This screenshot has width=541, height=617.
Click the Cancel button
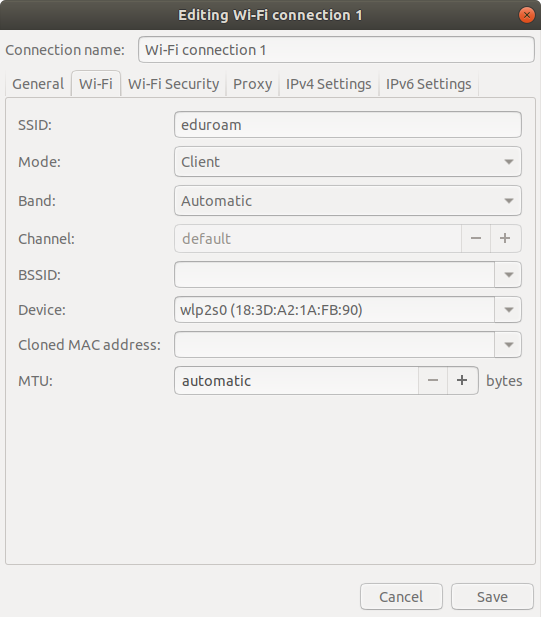(x=401, y=597)
